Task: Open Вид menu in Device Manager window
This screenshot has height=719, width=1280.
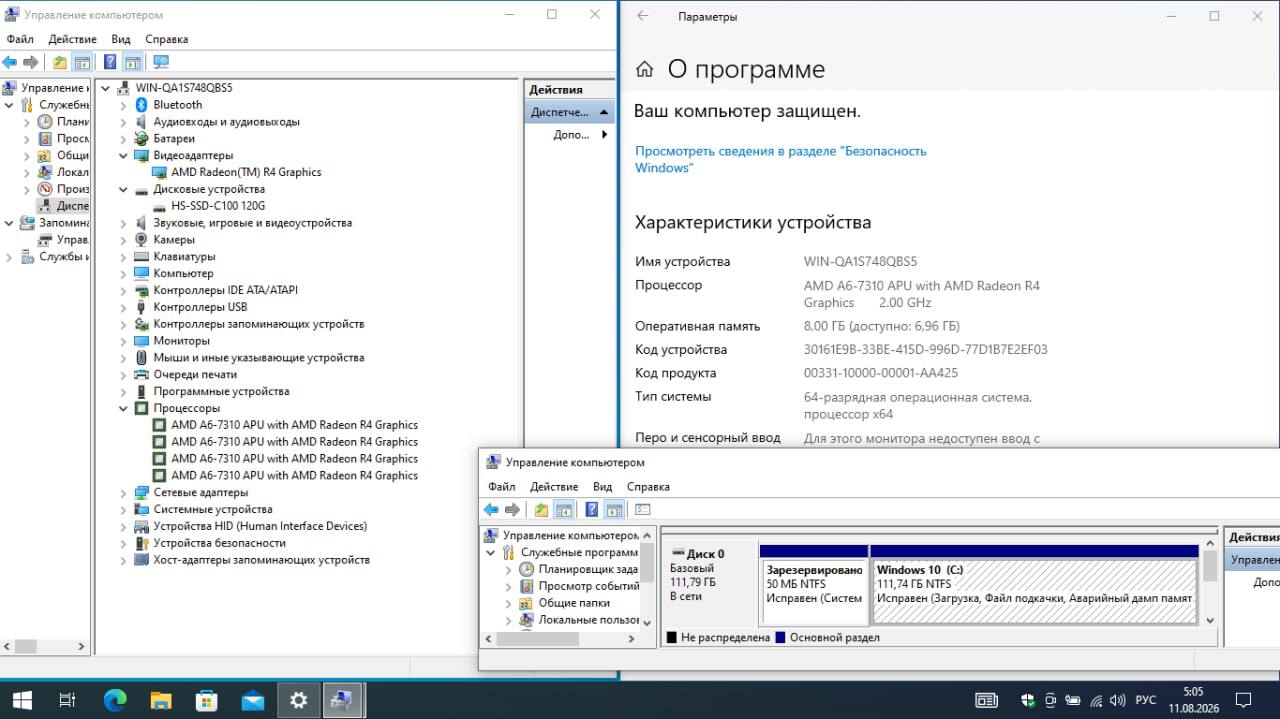Action: pos(121,39)
